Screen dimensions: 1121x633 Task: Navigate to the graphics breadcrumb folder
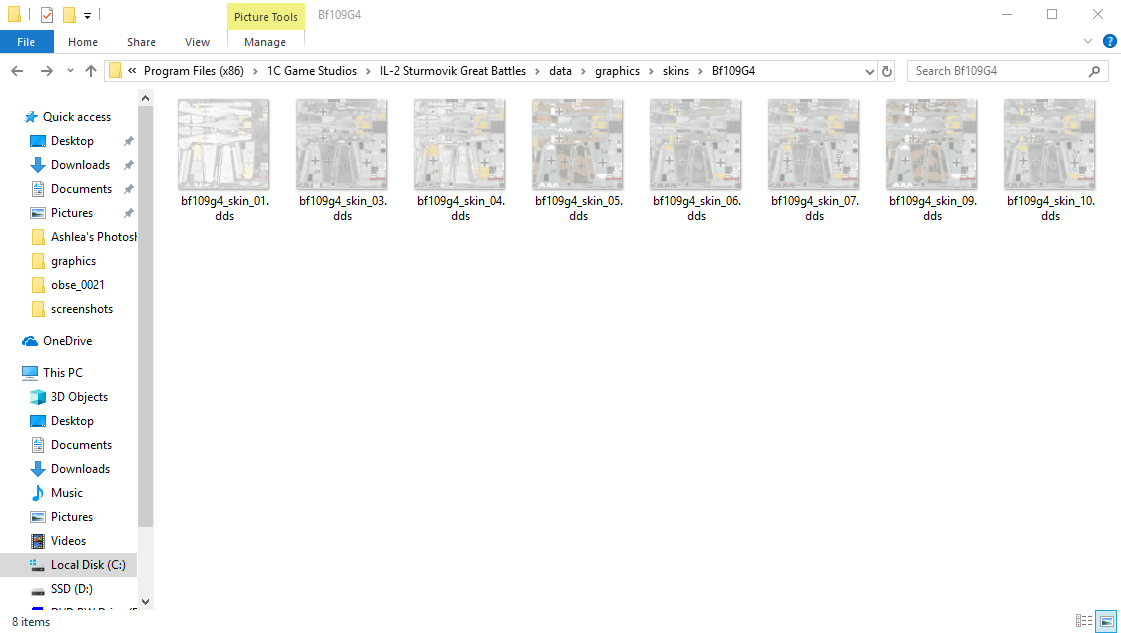(x=618, y=71)
